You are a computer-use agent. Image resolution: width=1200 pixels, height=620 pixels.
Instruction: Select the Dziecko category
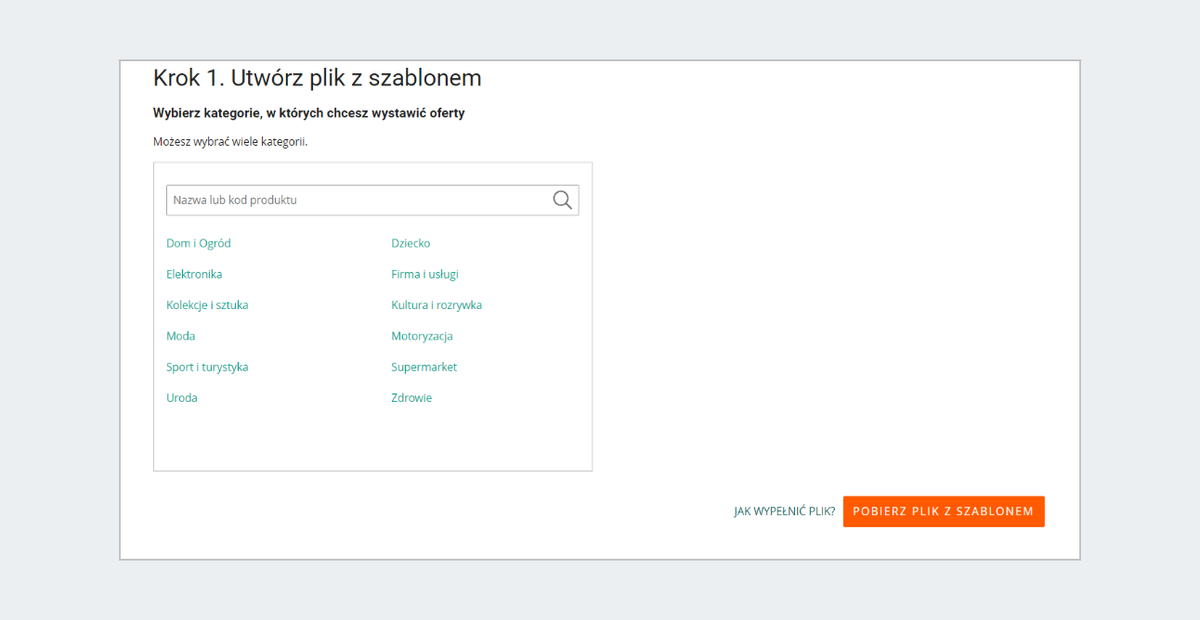tap(411, 243)
